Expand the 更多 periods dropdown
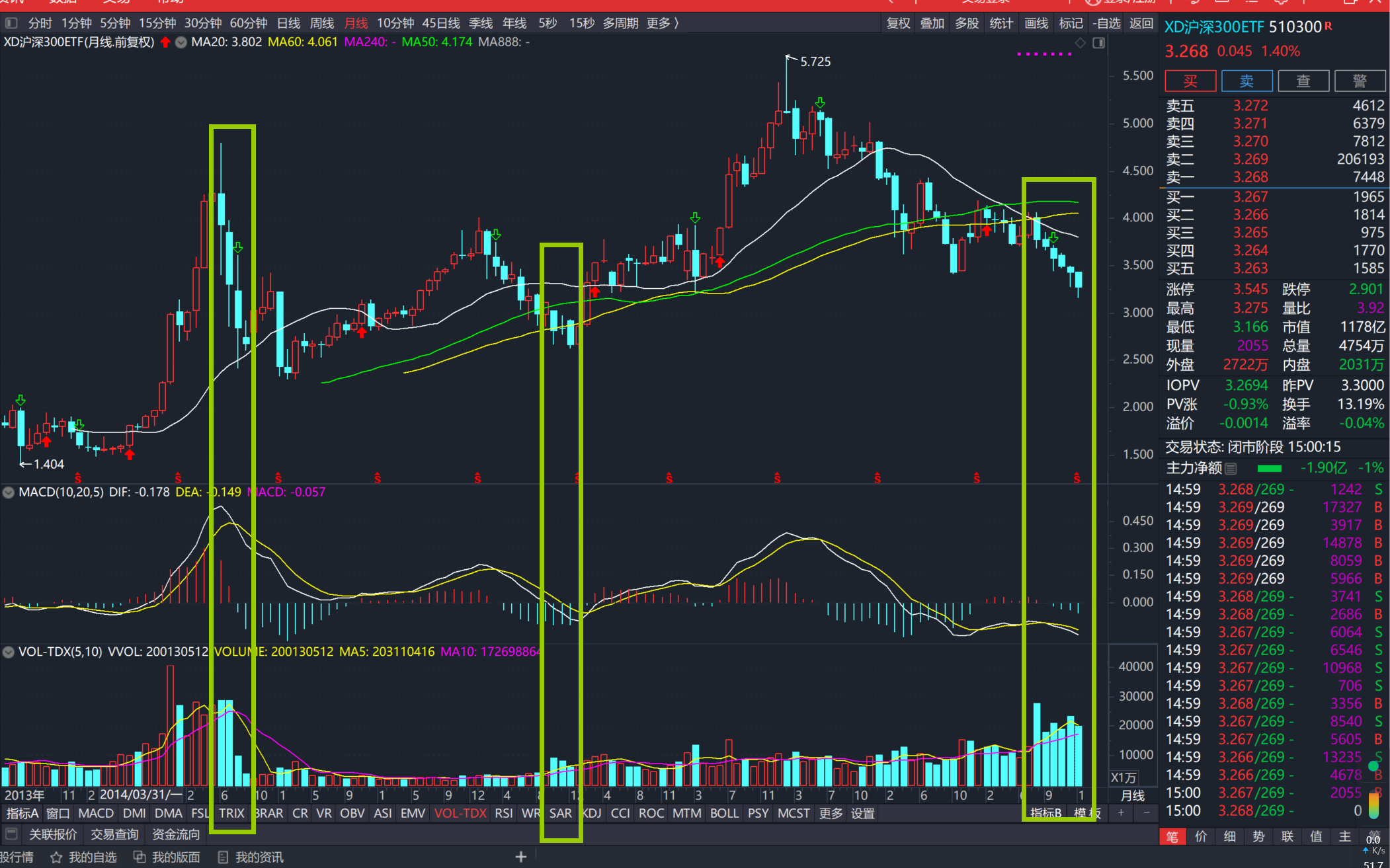The image size is (1390, 868). pyautogui.click(x=662, y=23)
